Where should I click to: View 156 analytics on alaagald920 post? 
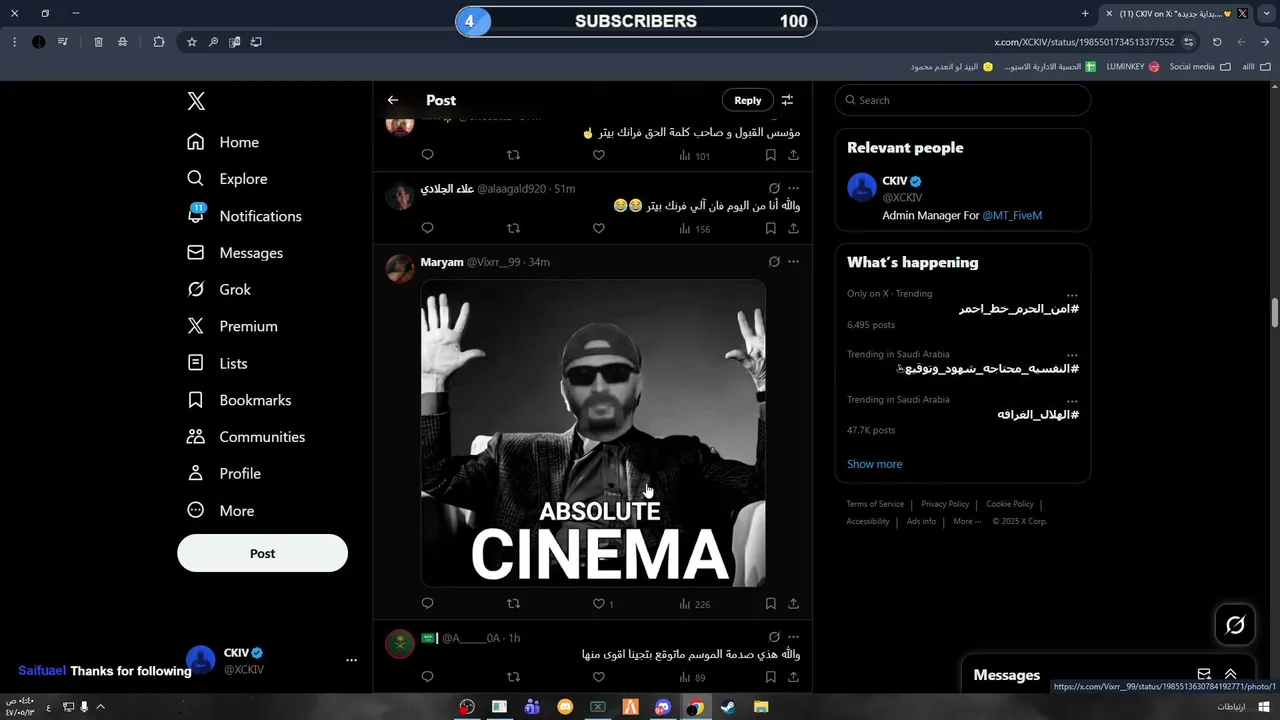(x=694, y=228)
